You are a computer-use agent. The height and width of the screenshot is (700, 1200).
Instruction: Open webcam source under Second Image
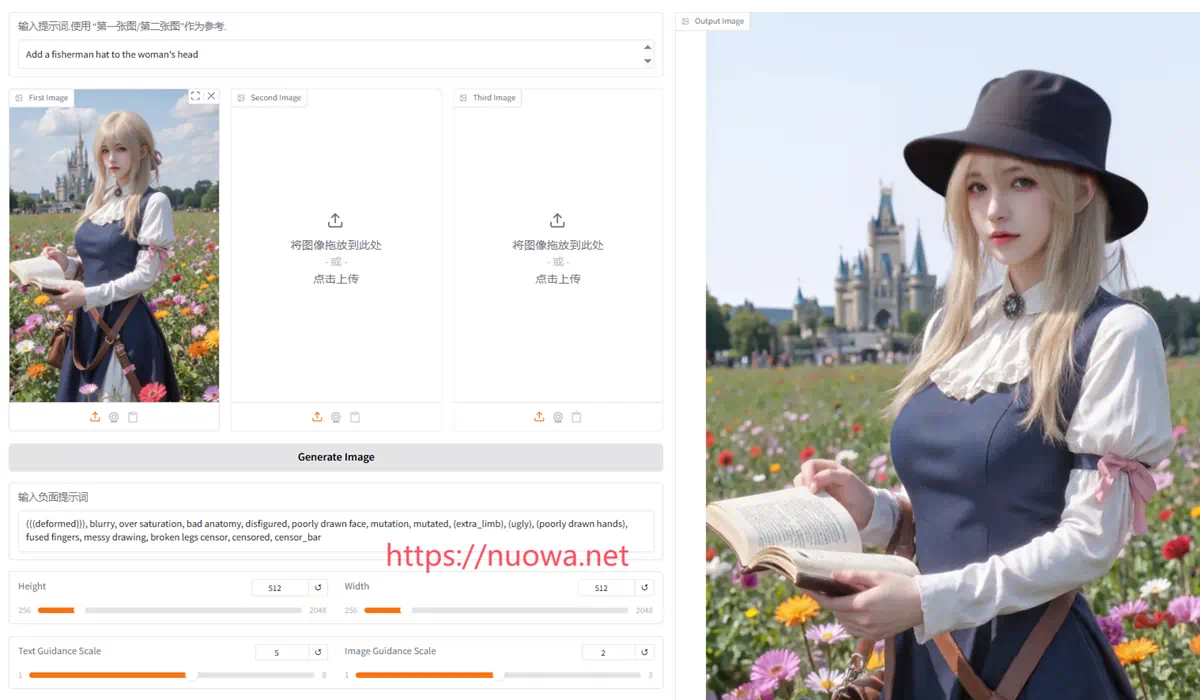pos(336,417)
